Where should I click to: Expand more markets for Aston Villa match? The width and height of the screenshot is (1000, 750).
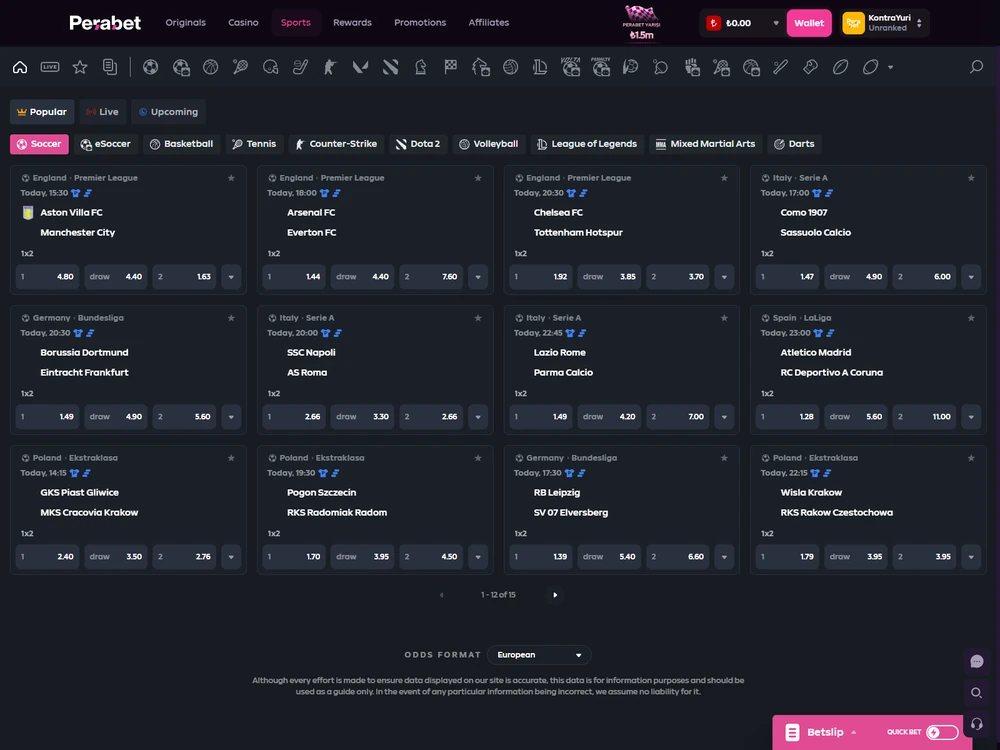tap(231, 277)
